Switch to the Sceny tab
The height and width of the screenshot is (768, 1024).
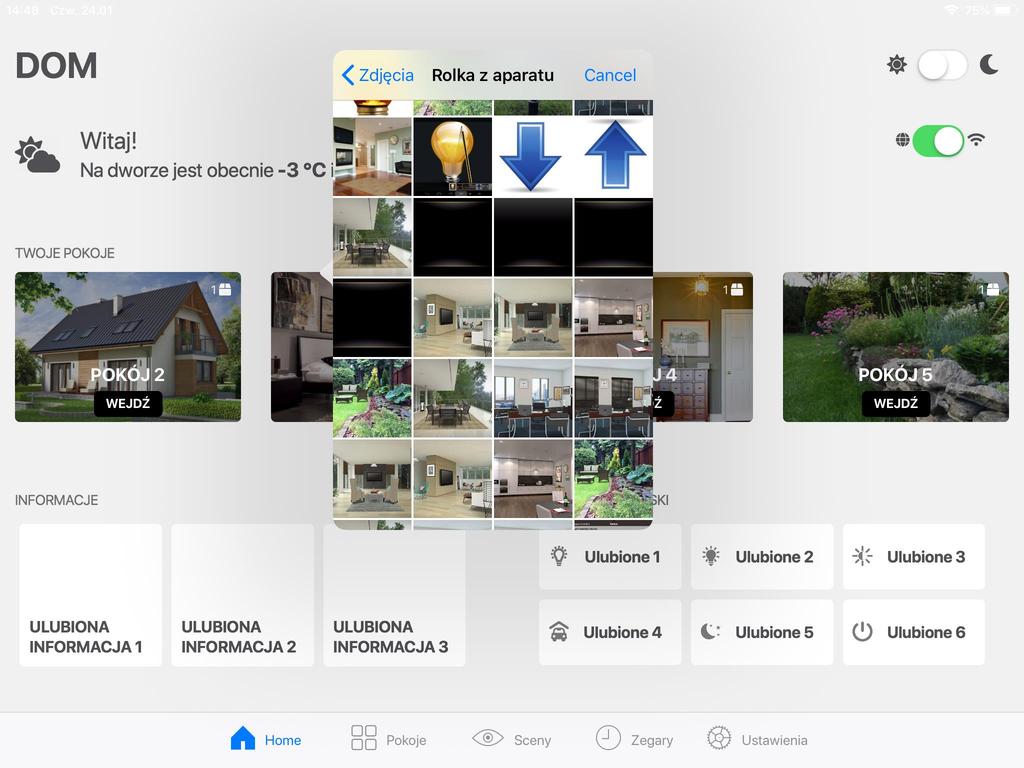tap(512, 739)
